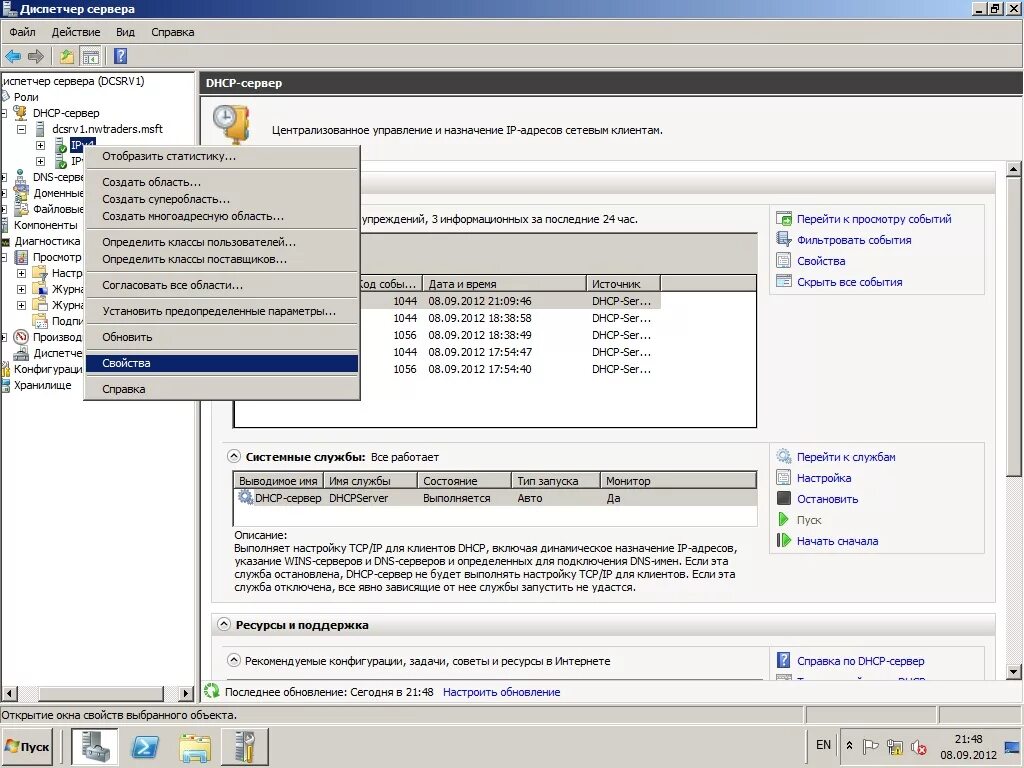Click the black Остановить stop icon
Image resolution: width=1024 pixels, height=768 pixels.
(x=784, y=498)
